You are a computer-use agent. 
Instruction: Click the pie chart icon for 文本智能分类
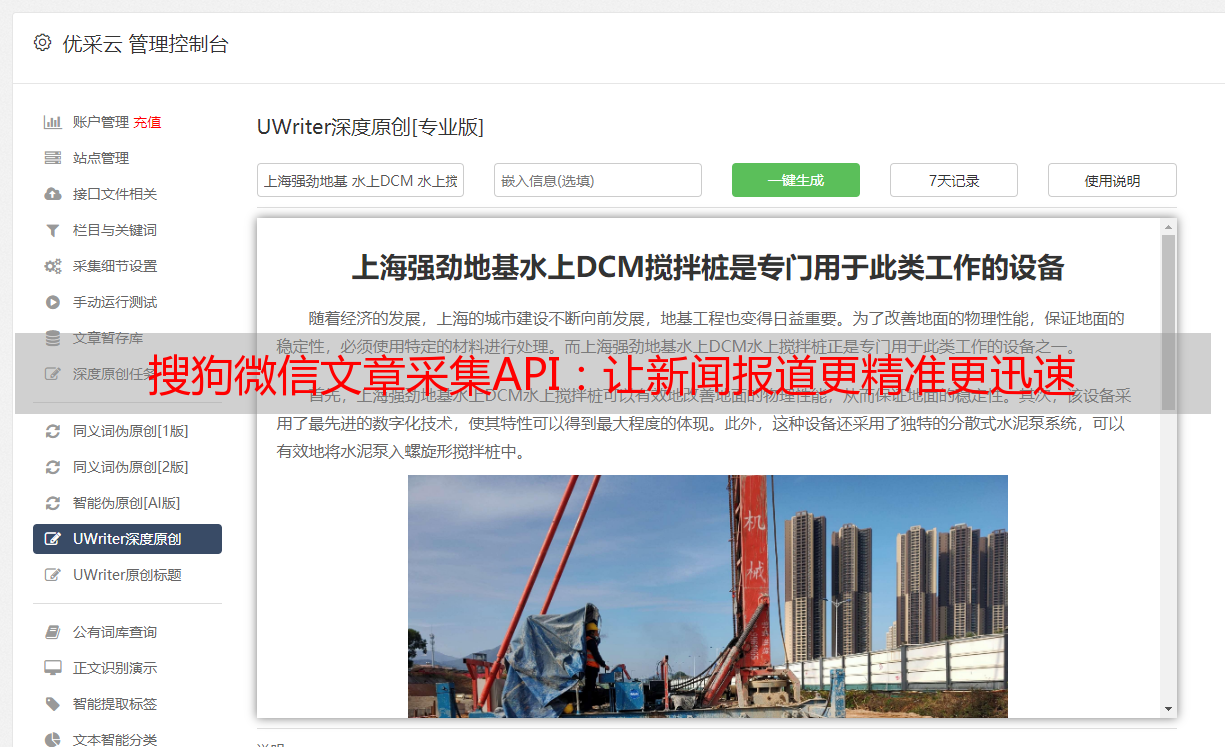[53, 740]
